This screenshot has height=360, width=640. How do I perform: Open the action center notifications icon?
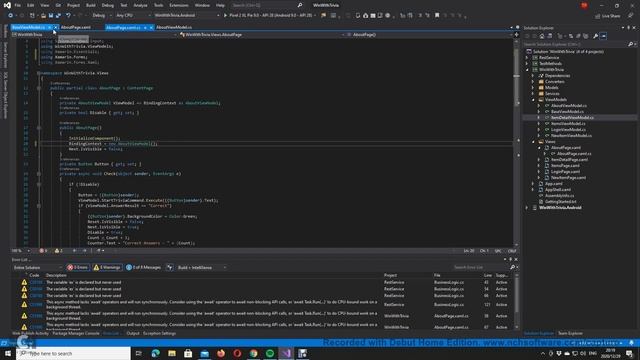pyautogui.click(x=629, y=353)
